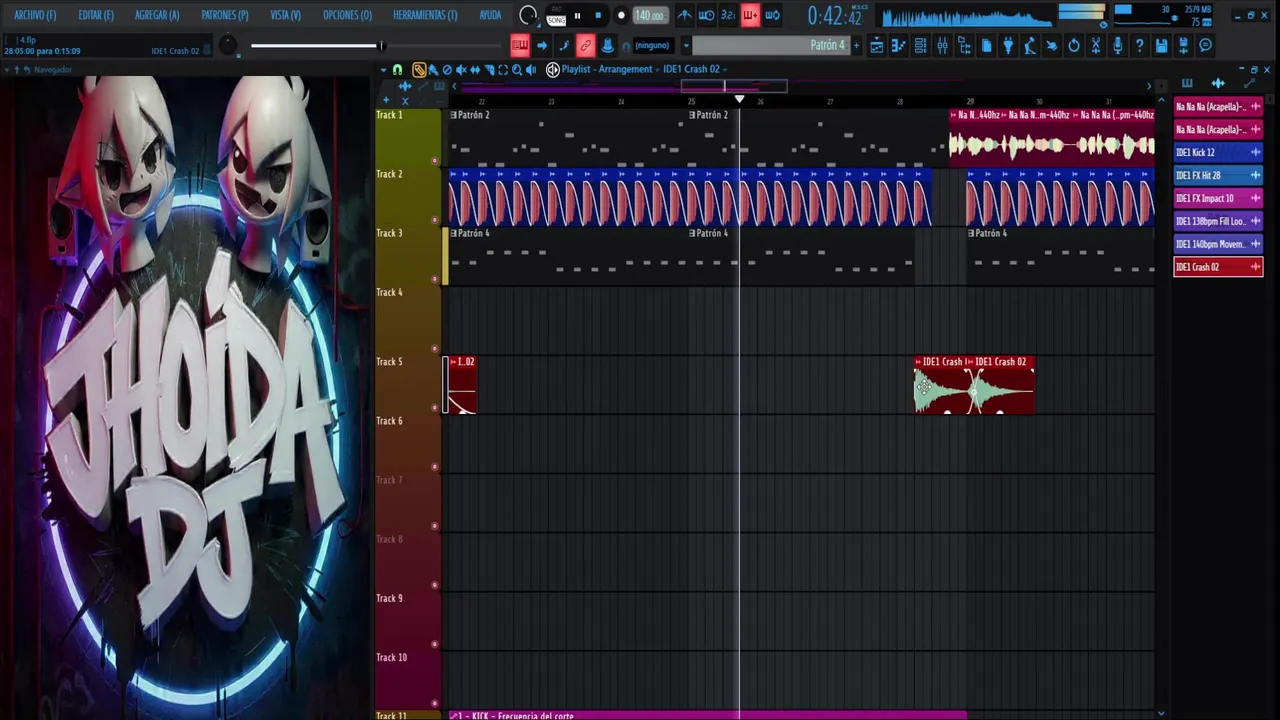This screenshot has width=1280, height=720.
Task: Click the playback speaker tool in Playlist
Action: click(531, 69)
